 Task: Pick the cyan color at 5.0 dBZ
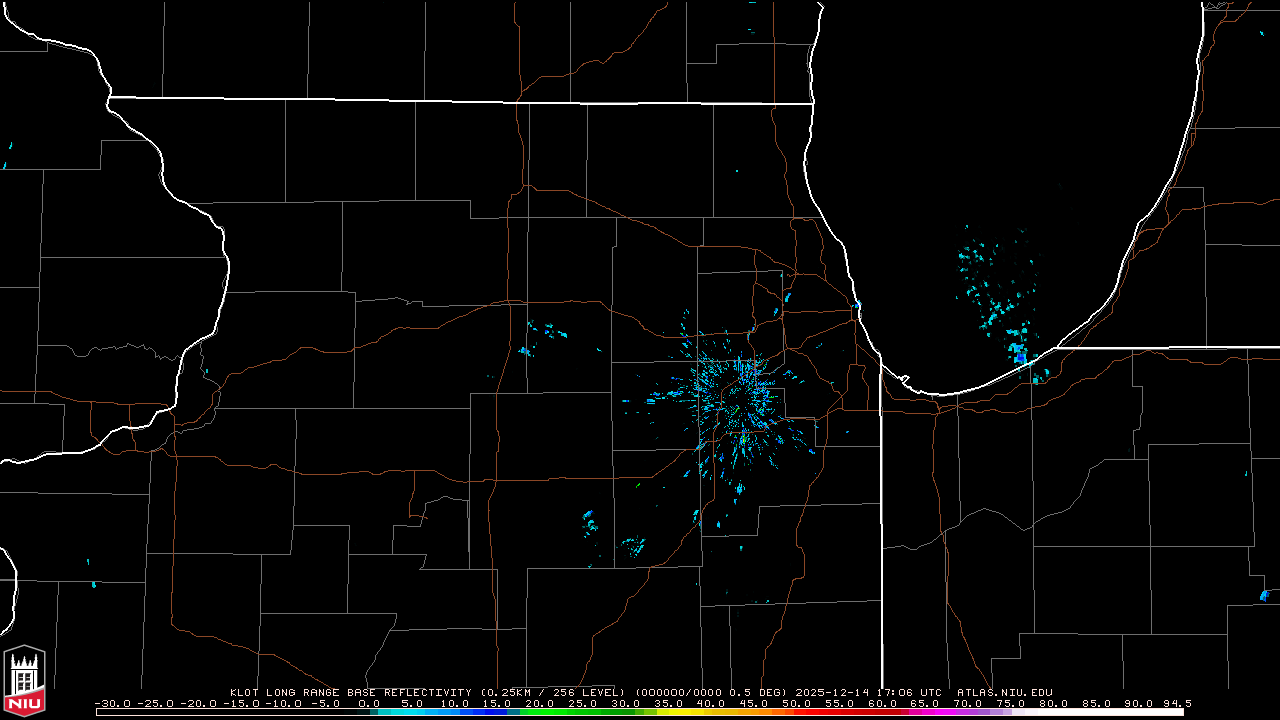point(411,712)
